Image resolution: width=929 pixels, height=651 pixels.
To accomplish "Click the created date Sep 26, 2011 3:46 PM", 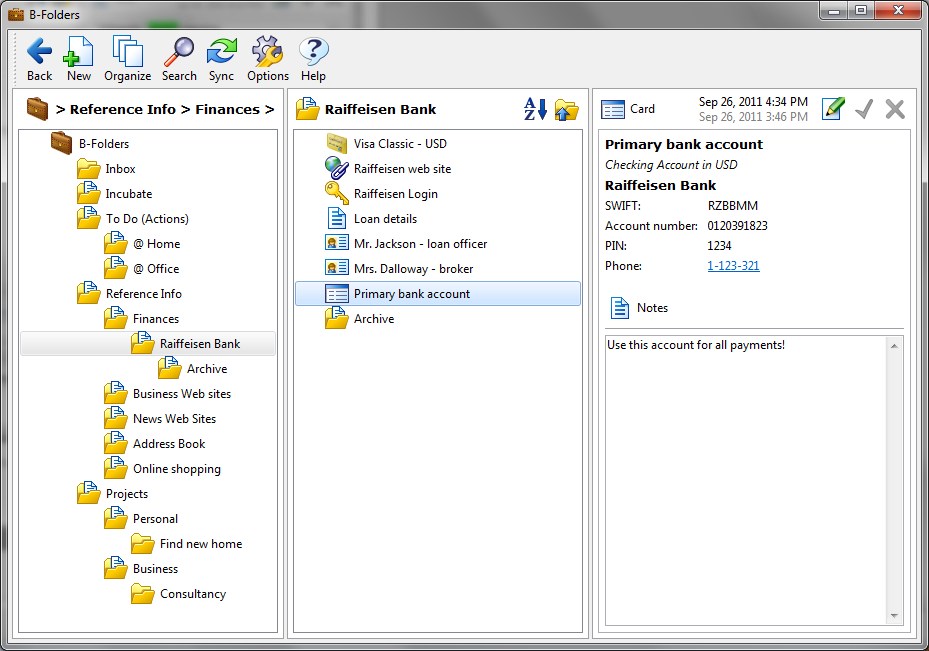I will point(753,117).
